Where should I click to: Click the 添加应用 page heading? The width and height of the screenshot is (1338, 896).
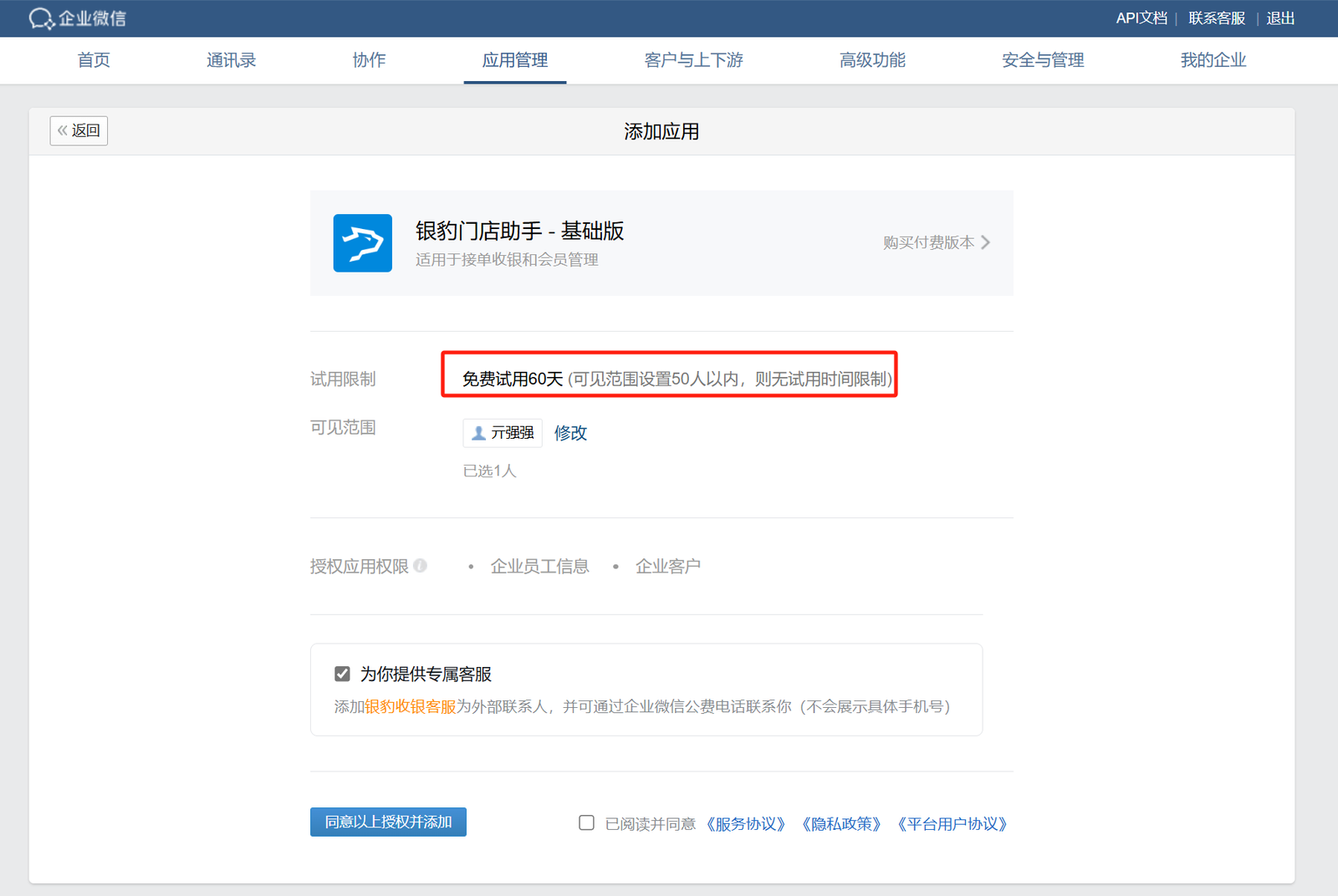point(661,131)
